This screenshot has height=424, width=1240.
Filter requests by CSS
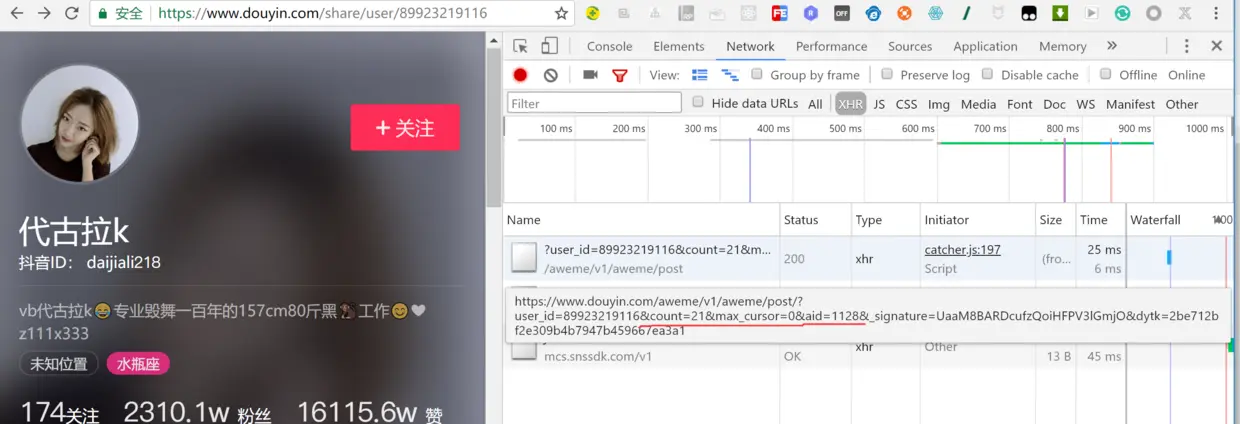(906, 104)
